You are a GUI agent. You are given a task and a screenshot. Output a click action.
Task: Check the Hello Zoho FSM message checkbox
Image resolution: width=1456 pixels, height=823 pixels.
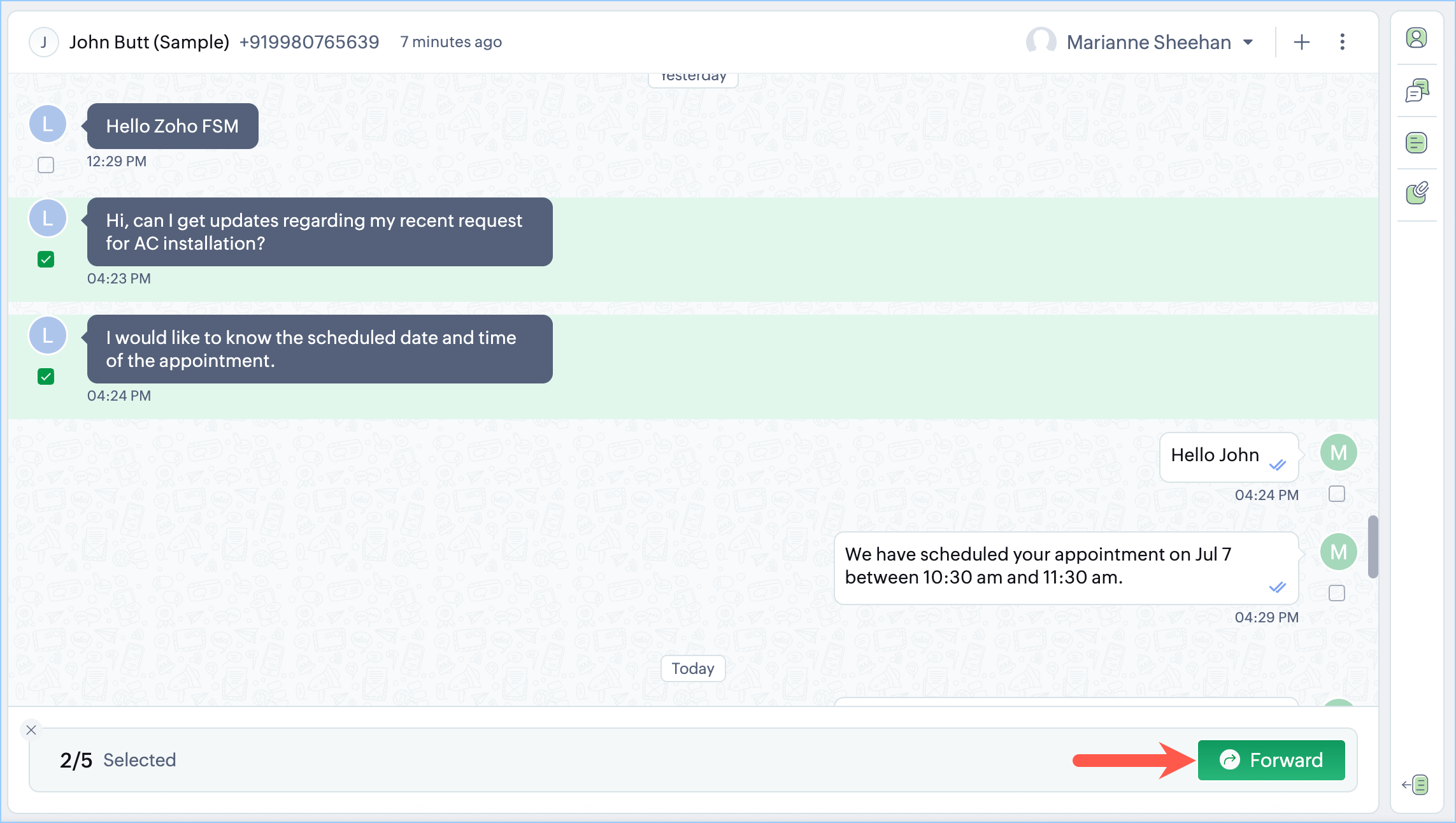click(46, 165)
